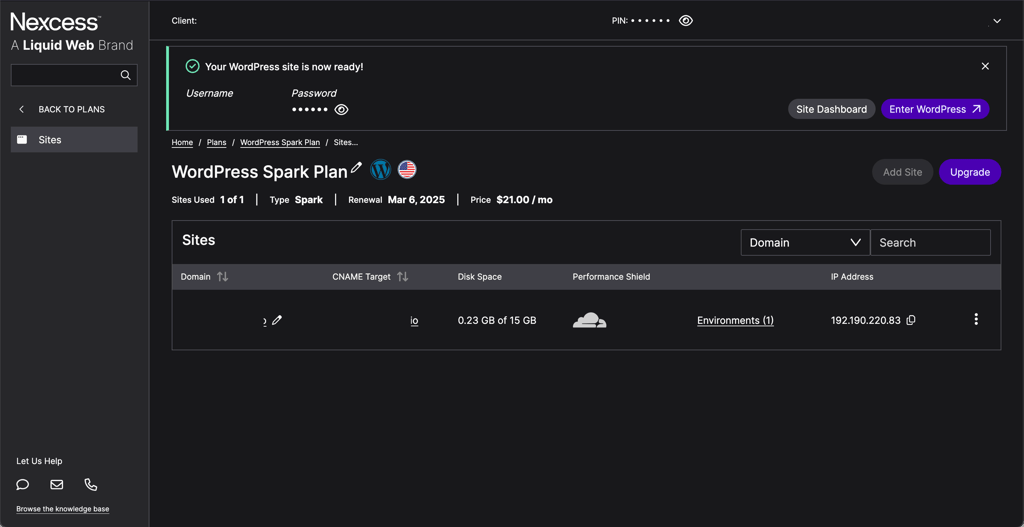Image resolution: width=1024 pixels, height=527 pixels.
Task: Open the Site Dashboard
Action: (x=831, y=109)
